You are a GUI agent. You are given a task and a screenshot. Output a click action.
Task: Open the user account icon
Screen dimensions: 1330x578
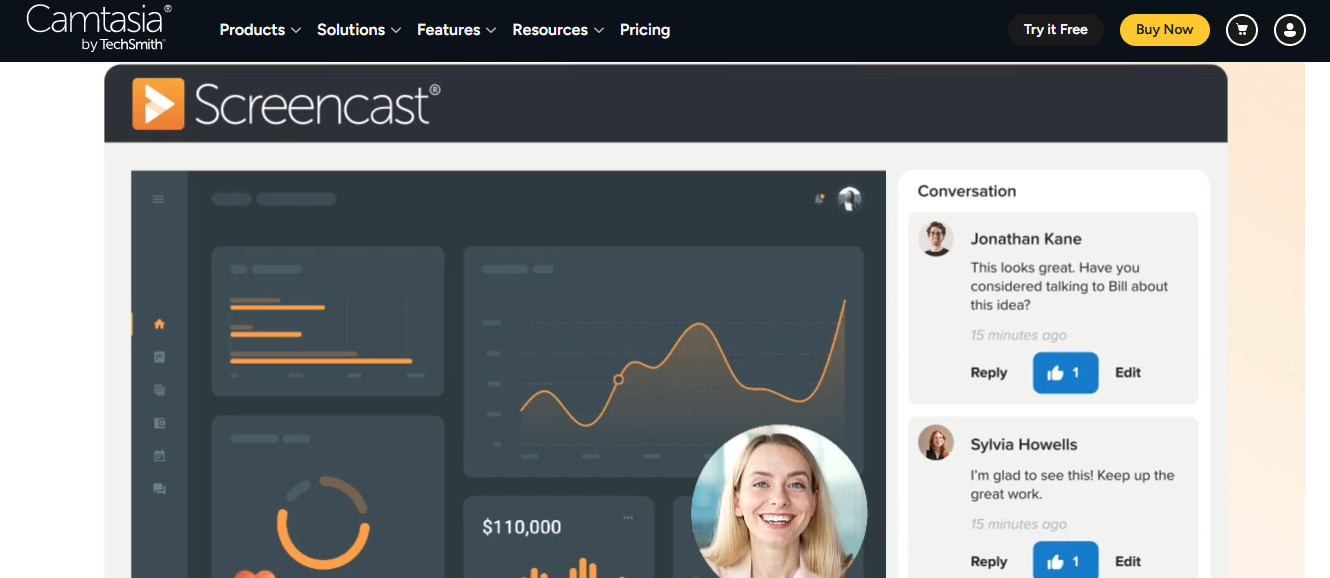1290,30
